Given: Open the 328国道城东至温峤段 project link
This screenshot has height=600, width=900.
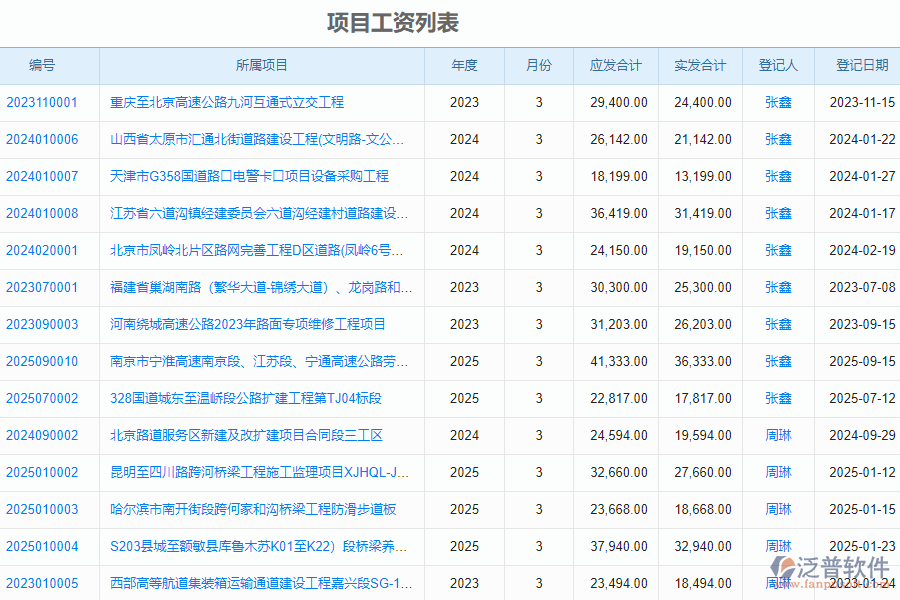Looking at the screenshot, I should (249, 398).
